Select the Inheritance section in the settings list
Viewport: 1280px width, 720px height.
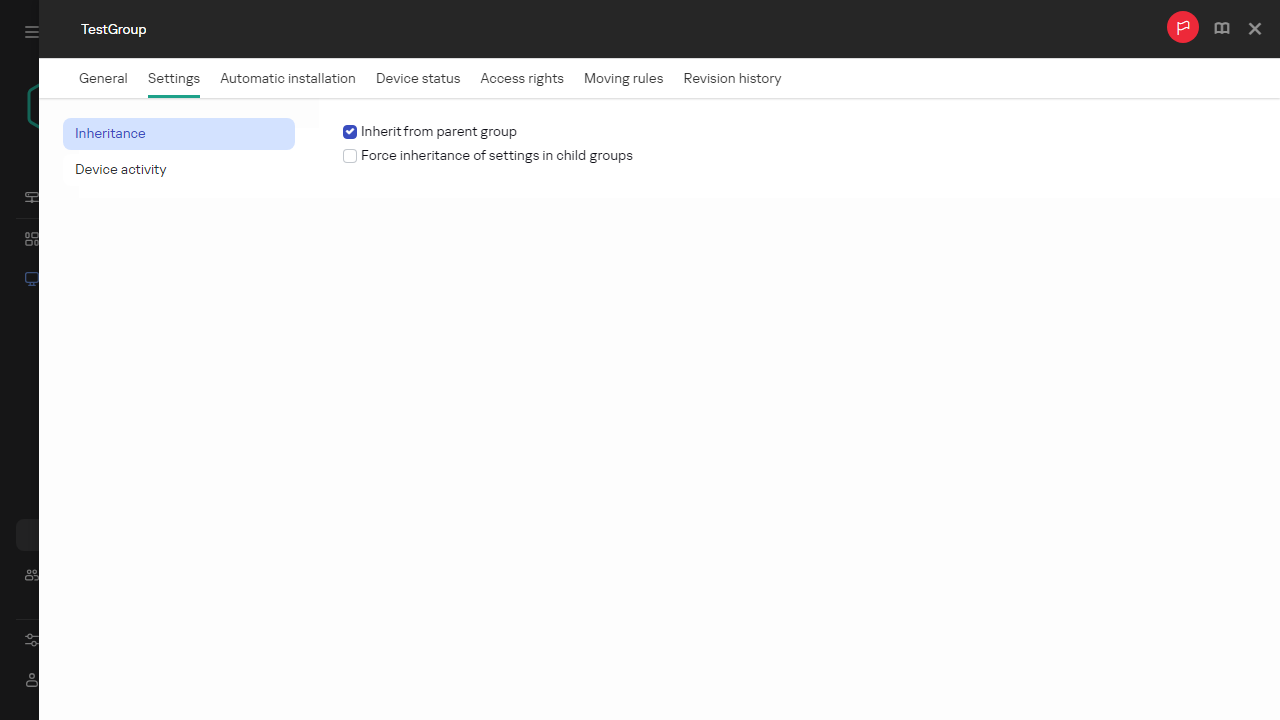[110, 133]
